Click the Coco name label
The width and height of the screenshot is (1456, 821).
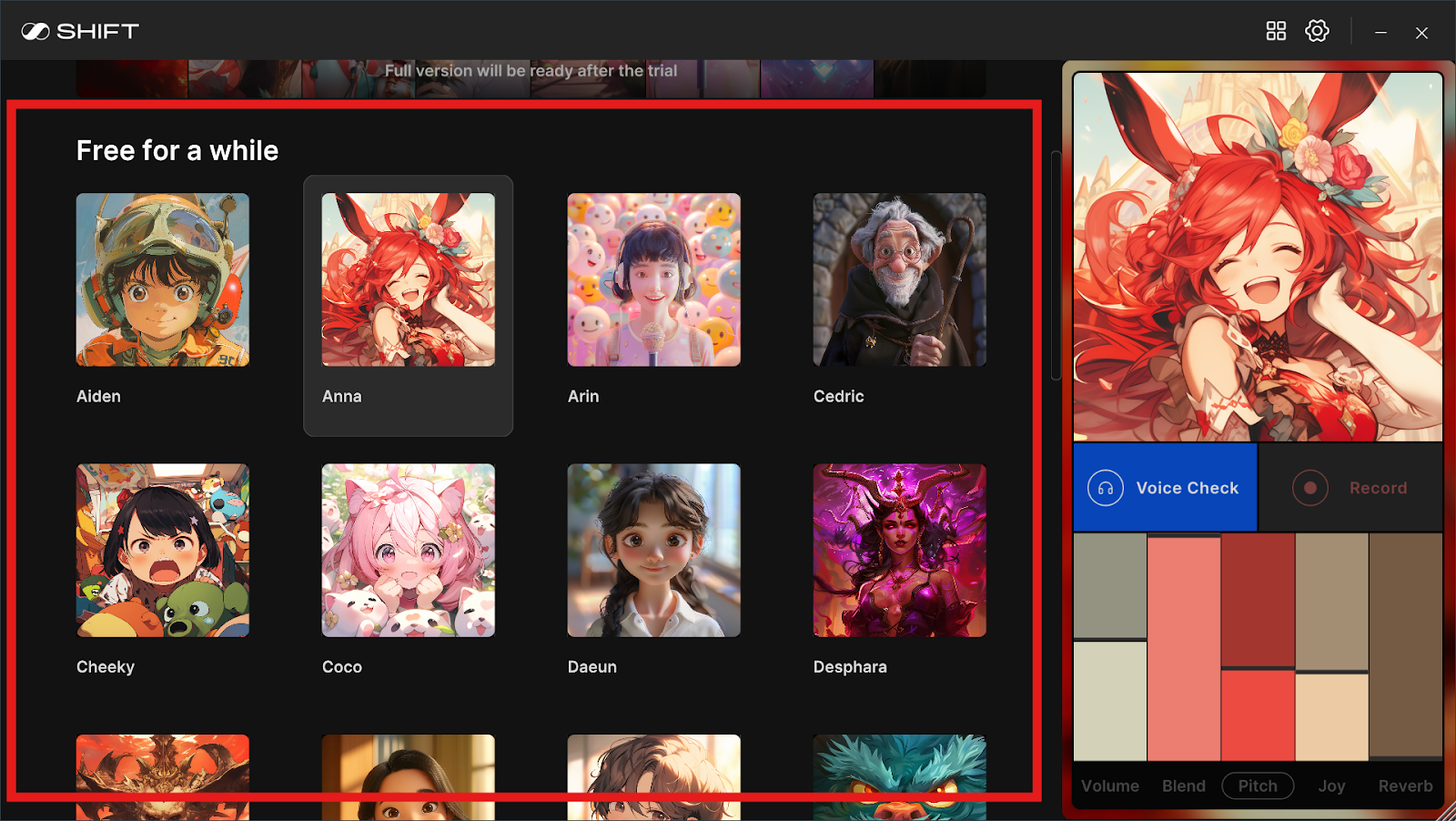click(x=342, y=667)
